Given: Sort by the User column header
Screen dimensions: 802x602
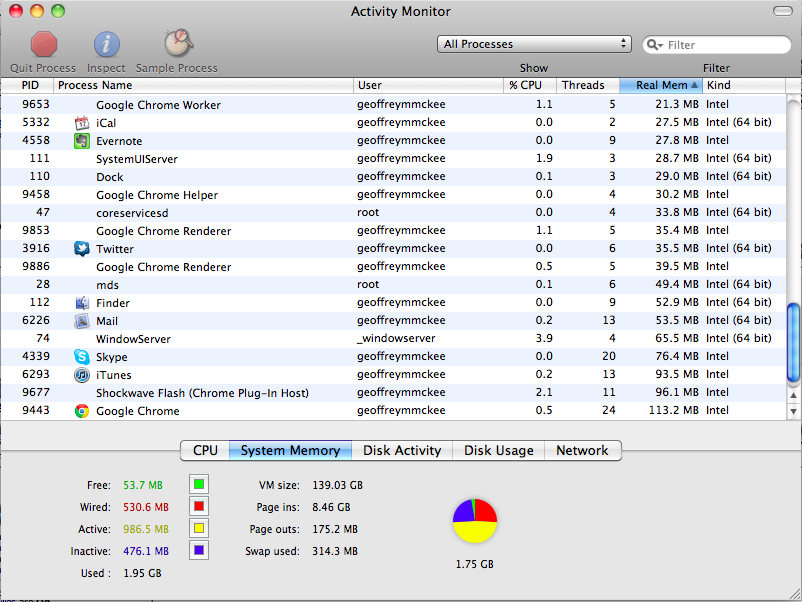Looking at the screenshot, I should point(428,85).
